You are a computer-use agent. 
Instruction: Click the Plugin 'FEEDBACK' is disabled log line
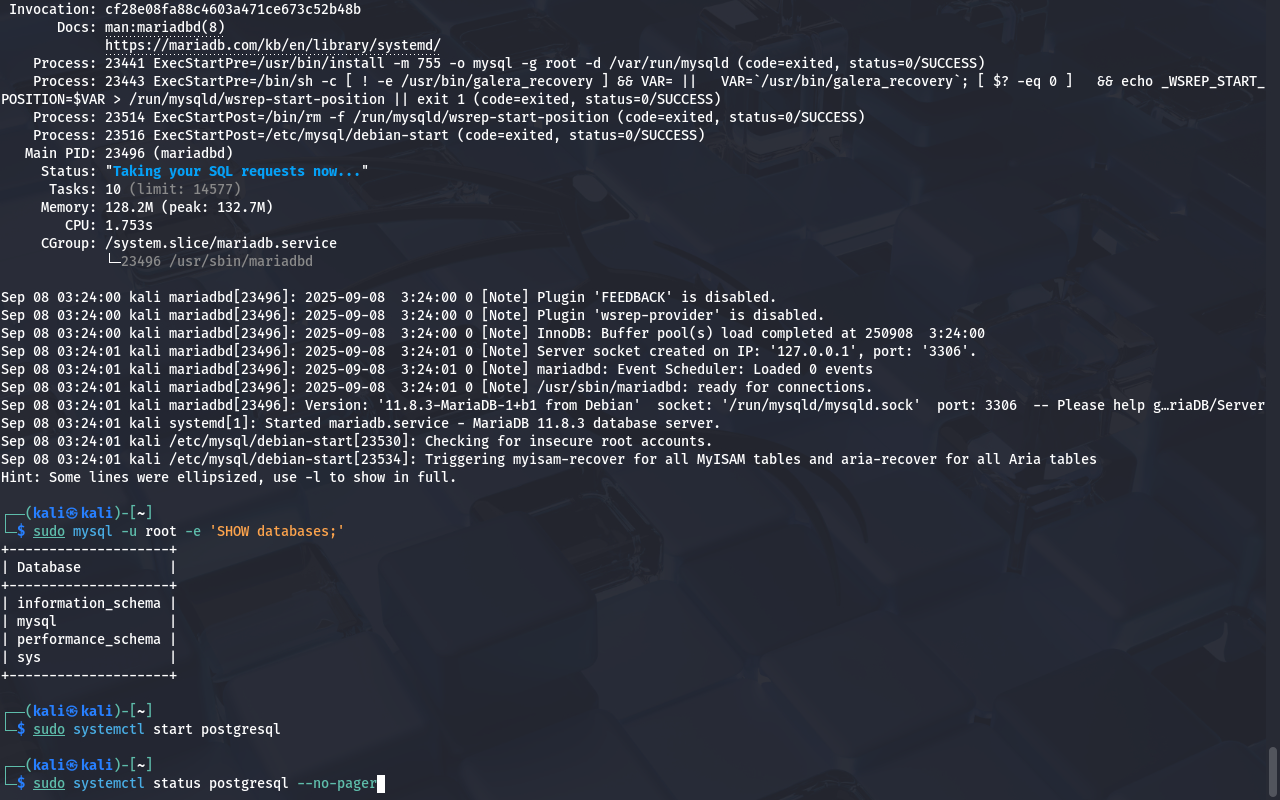389,297
